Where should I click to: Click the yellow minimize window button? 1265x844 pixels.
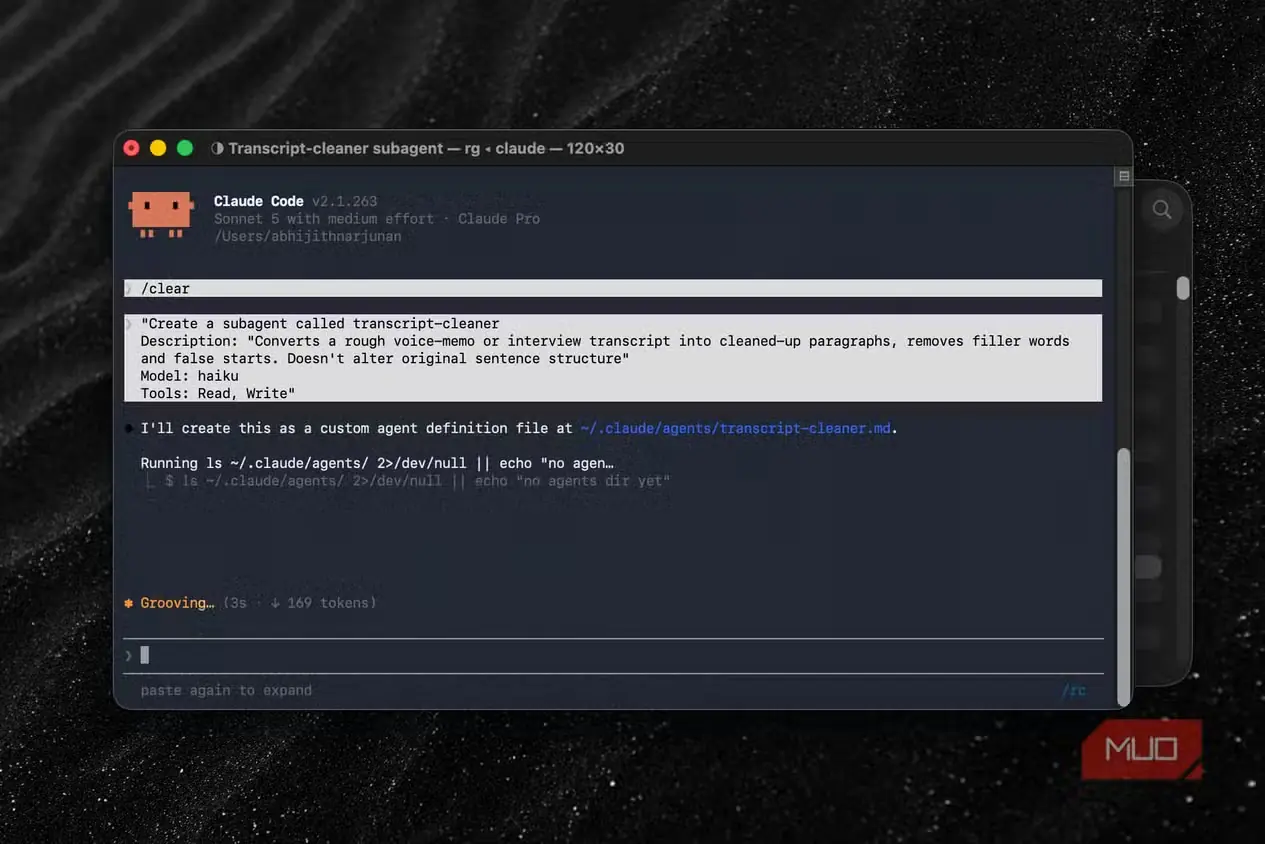(x=158, y=148)
